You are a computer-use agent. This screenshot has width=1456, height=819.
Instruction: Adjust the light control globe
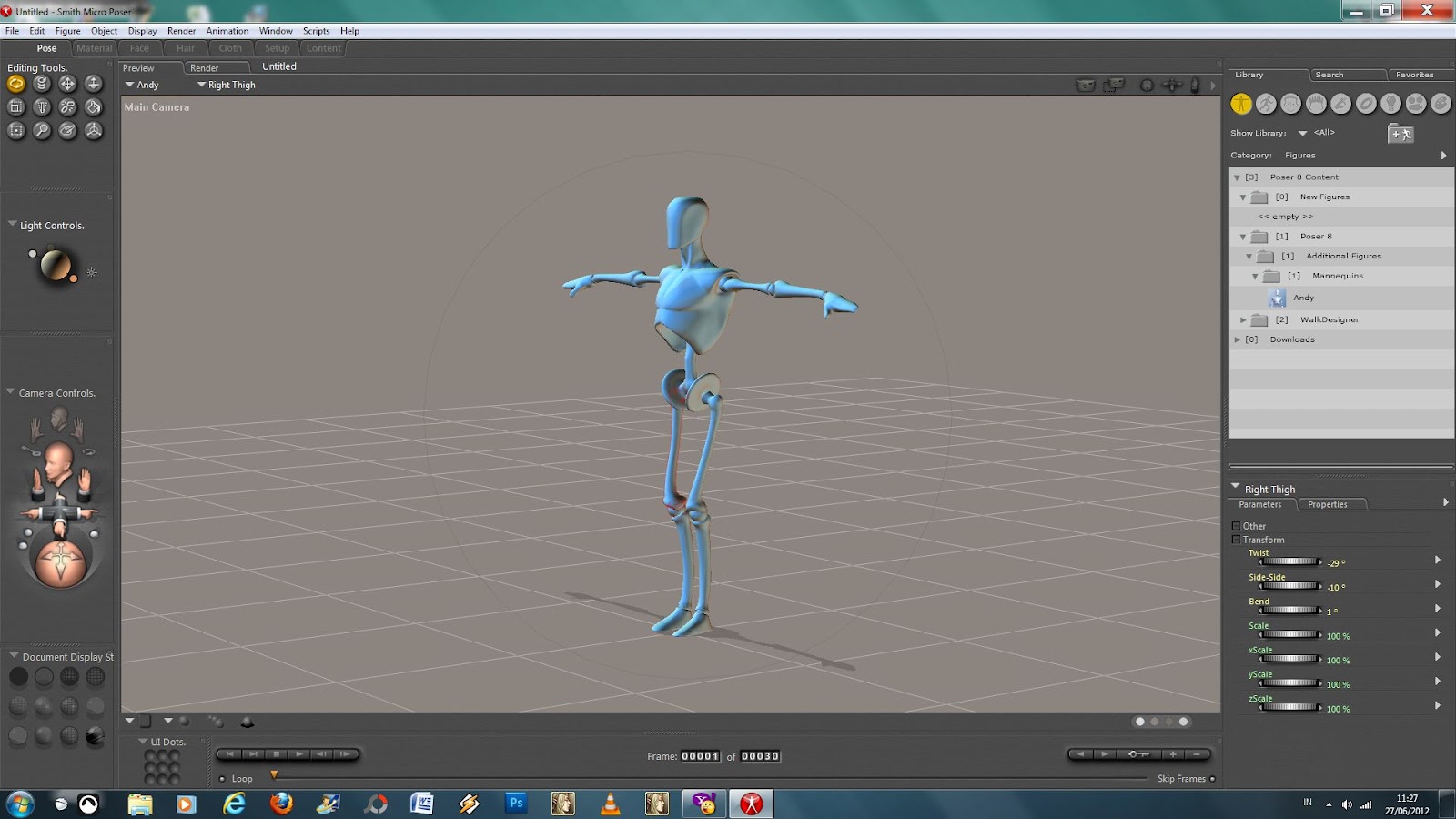pyautogui.click(x=56, y=265)
